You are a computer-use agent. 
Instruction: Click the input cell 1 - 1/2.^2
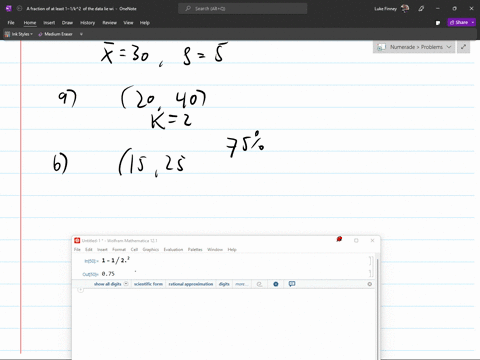point(116,260)
